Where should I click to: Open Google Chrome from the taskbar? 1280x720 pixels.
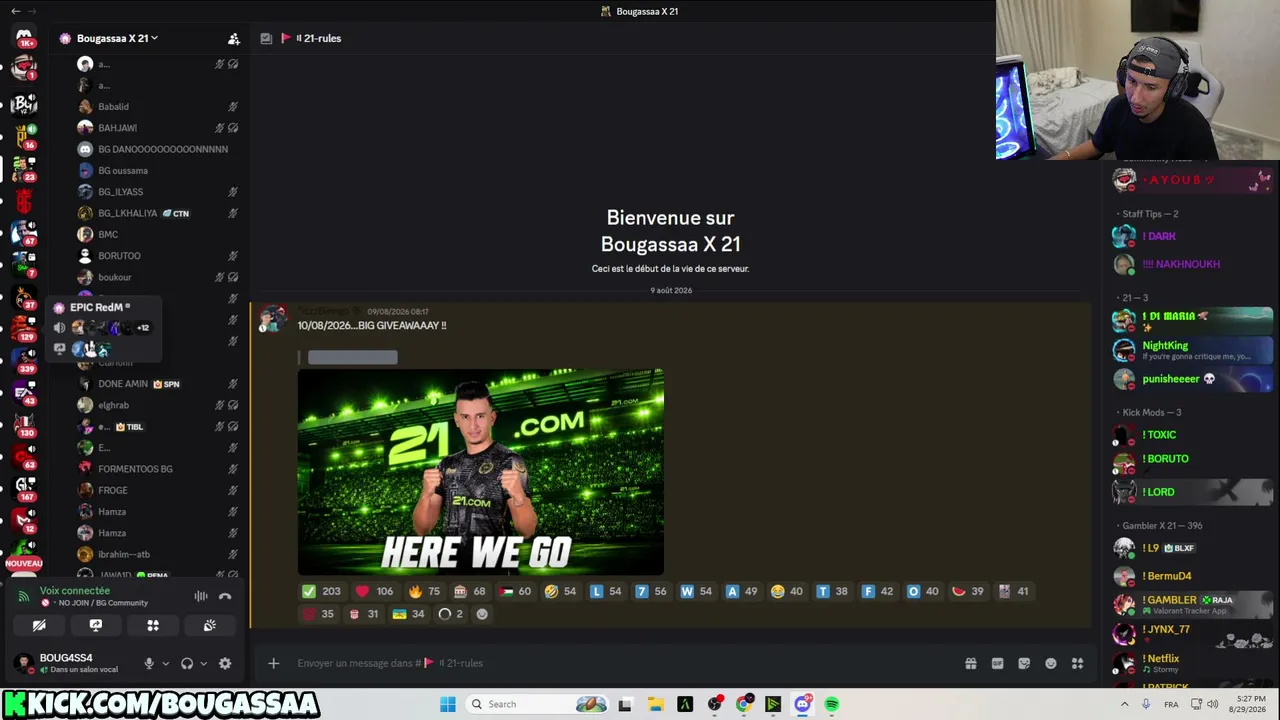point(744,704)
